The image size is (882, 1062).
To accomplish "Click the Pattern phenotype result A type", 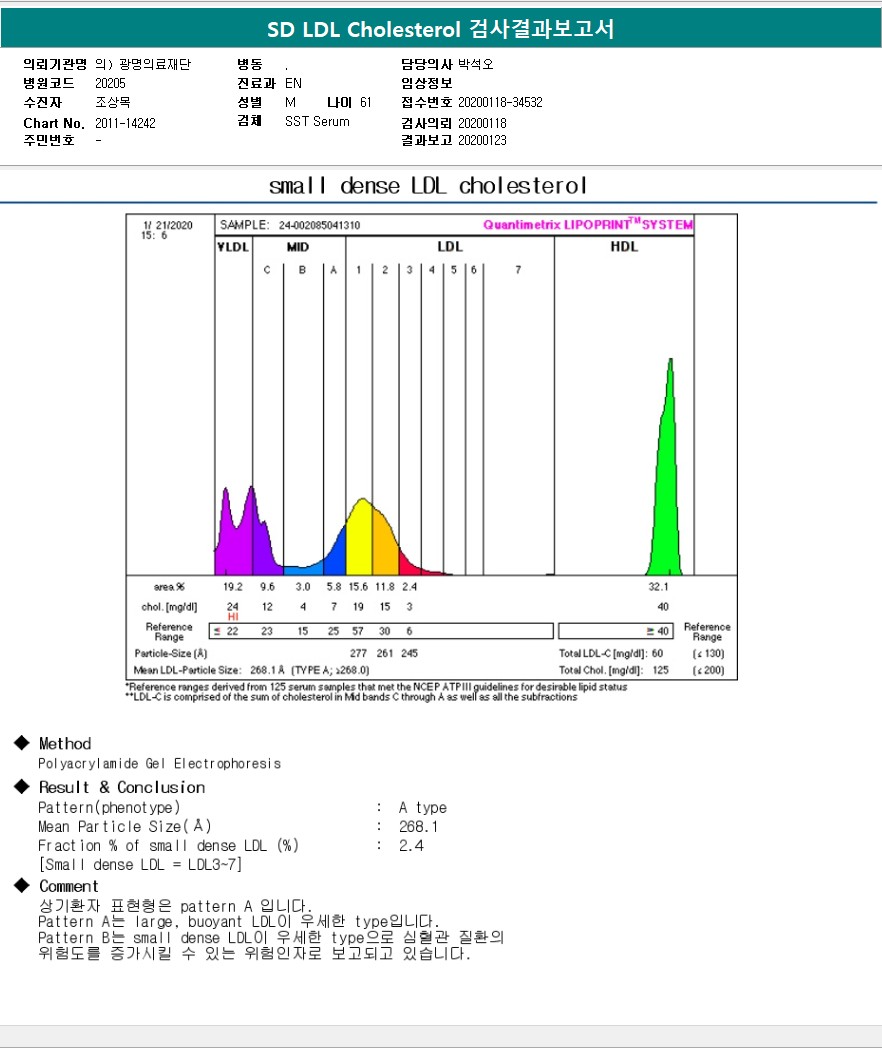I will point(423,807).
